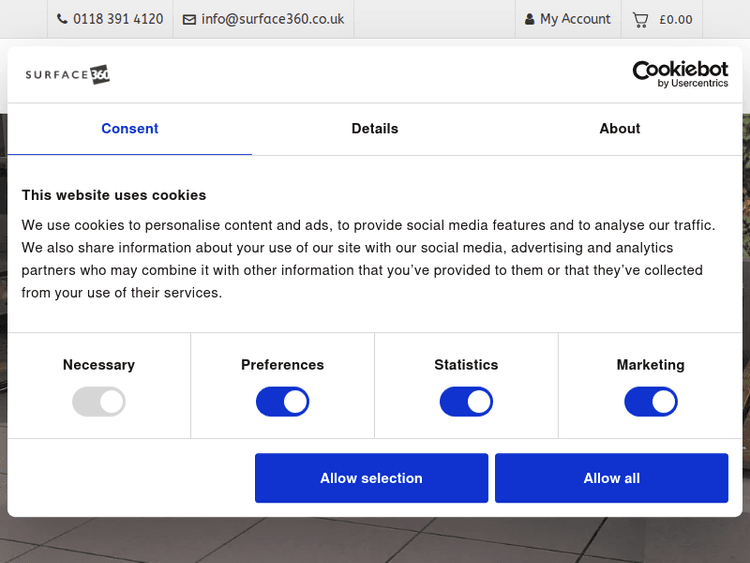
Task: Turn off the Statistics cookies toggle
Action: [466, 402]
